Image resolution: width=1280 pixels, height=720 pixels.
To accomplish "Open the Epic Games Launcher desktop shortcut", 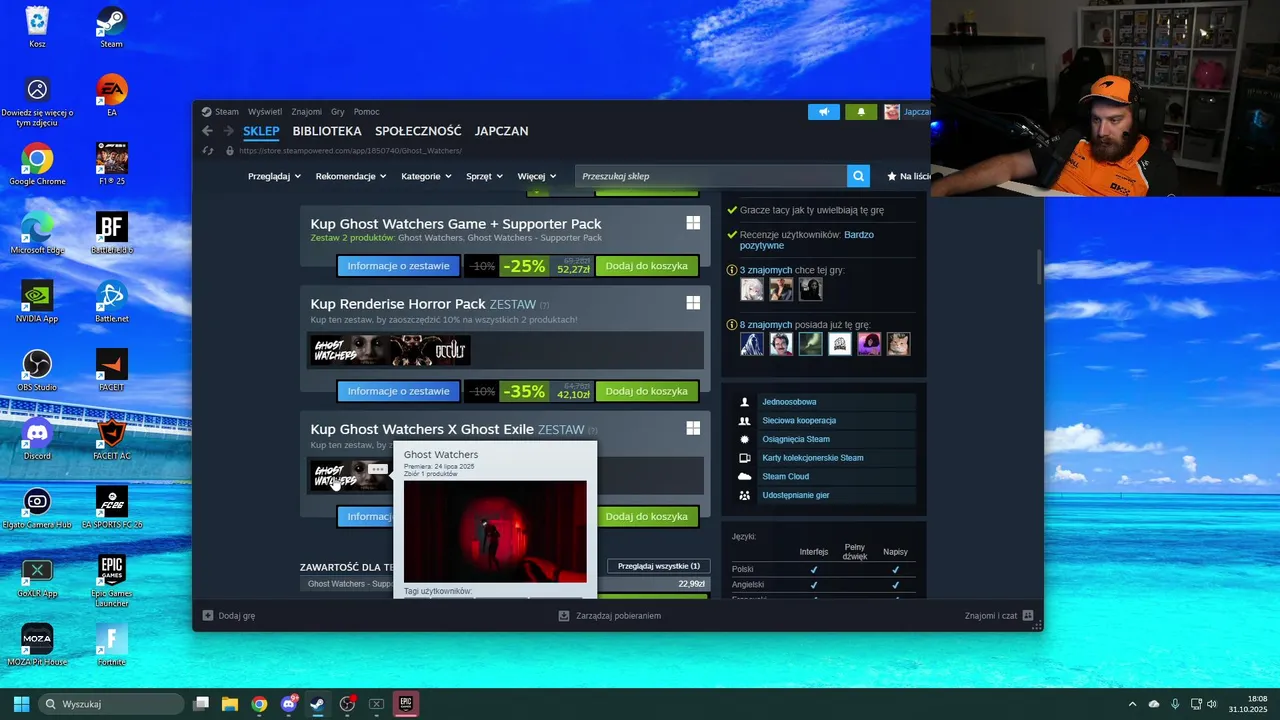I will pyautogui.click(x=111, y=580).
